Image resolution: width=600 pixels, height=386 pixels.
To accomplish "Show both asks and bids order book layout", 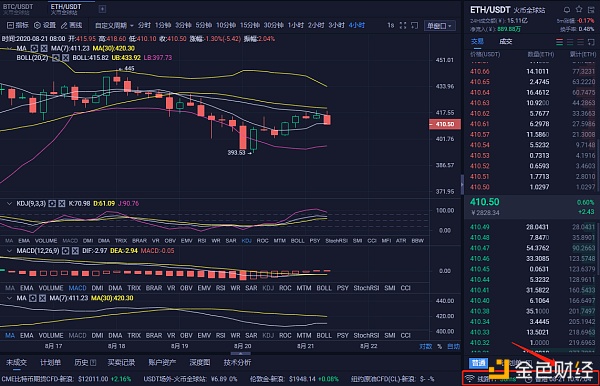I will click(559, 42).
